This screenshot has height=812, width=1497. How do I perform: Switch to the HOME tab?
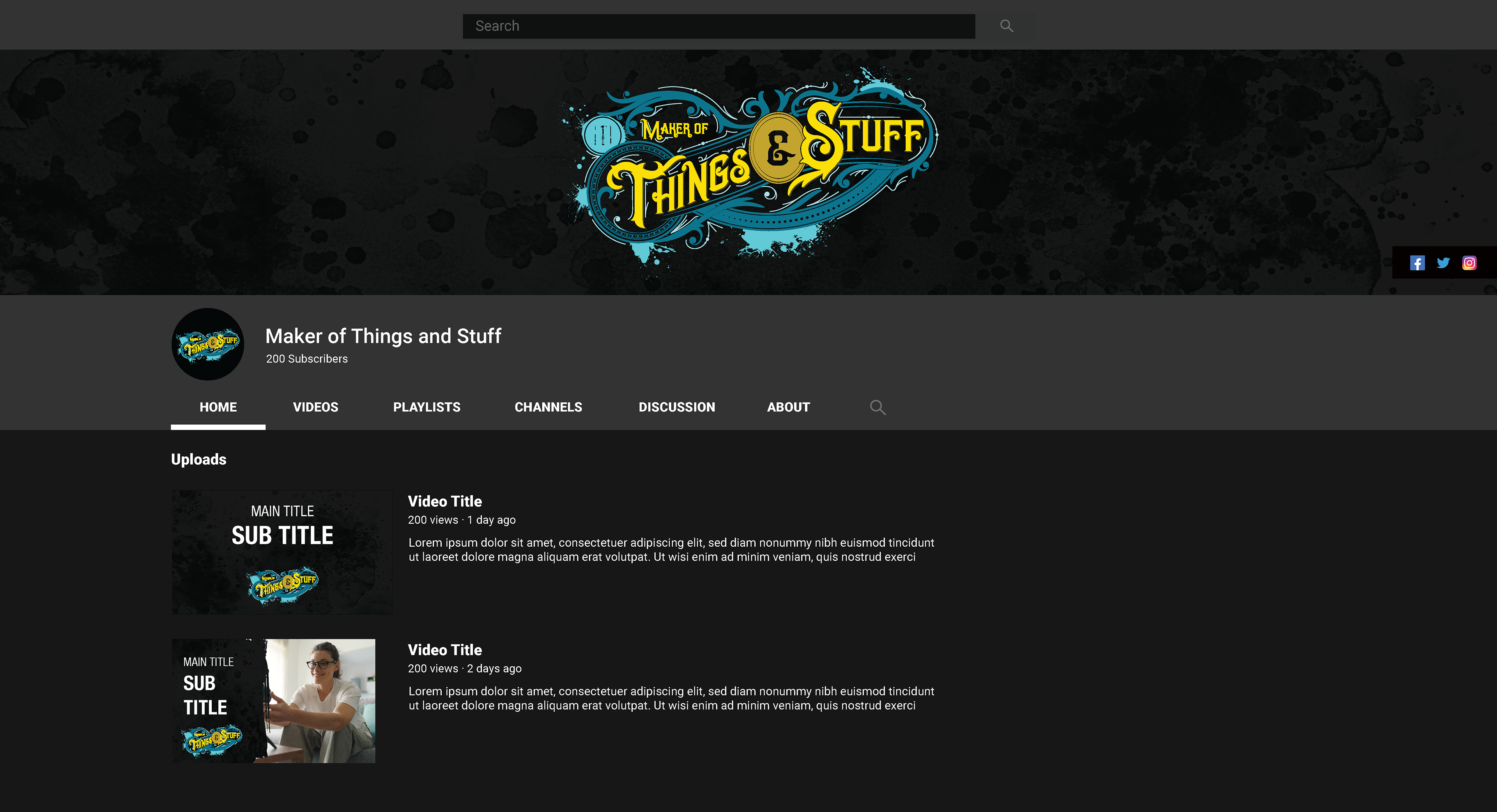[218, 407]
